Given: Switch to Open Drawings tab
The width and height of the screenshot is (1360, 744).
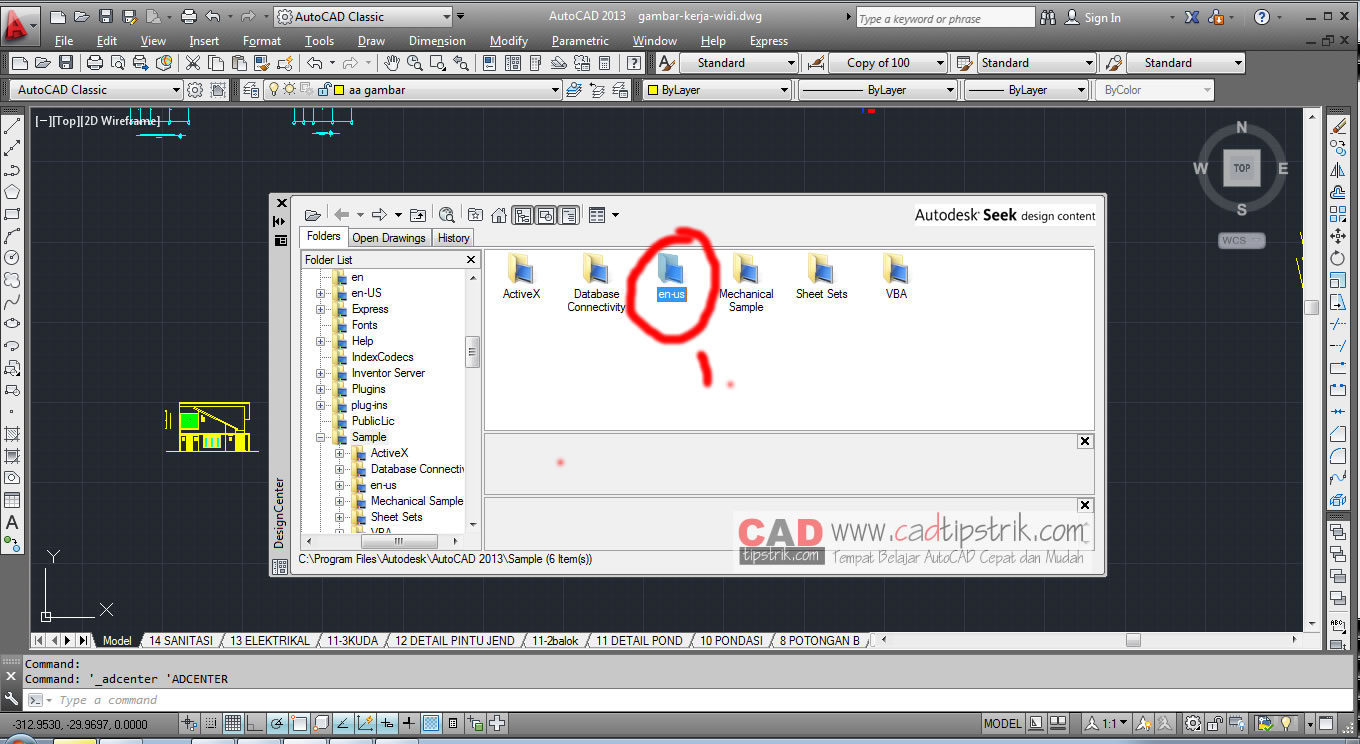Looking at the screenshot, I should pyautogui.click(x=389, y=238).
